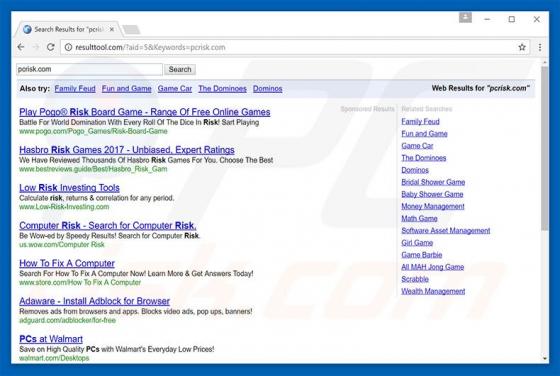Image resolution: width=560 pixels, height=376 pixels.
Task: Open related search Wealth Management
Action: tap(433, 292)
